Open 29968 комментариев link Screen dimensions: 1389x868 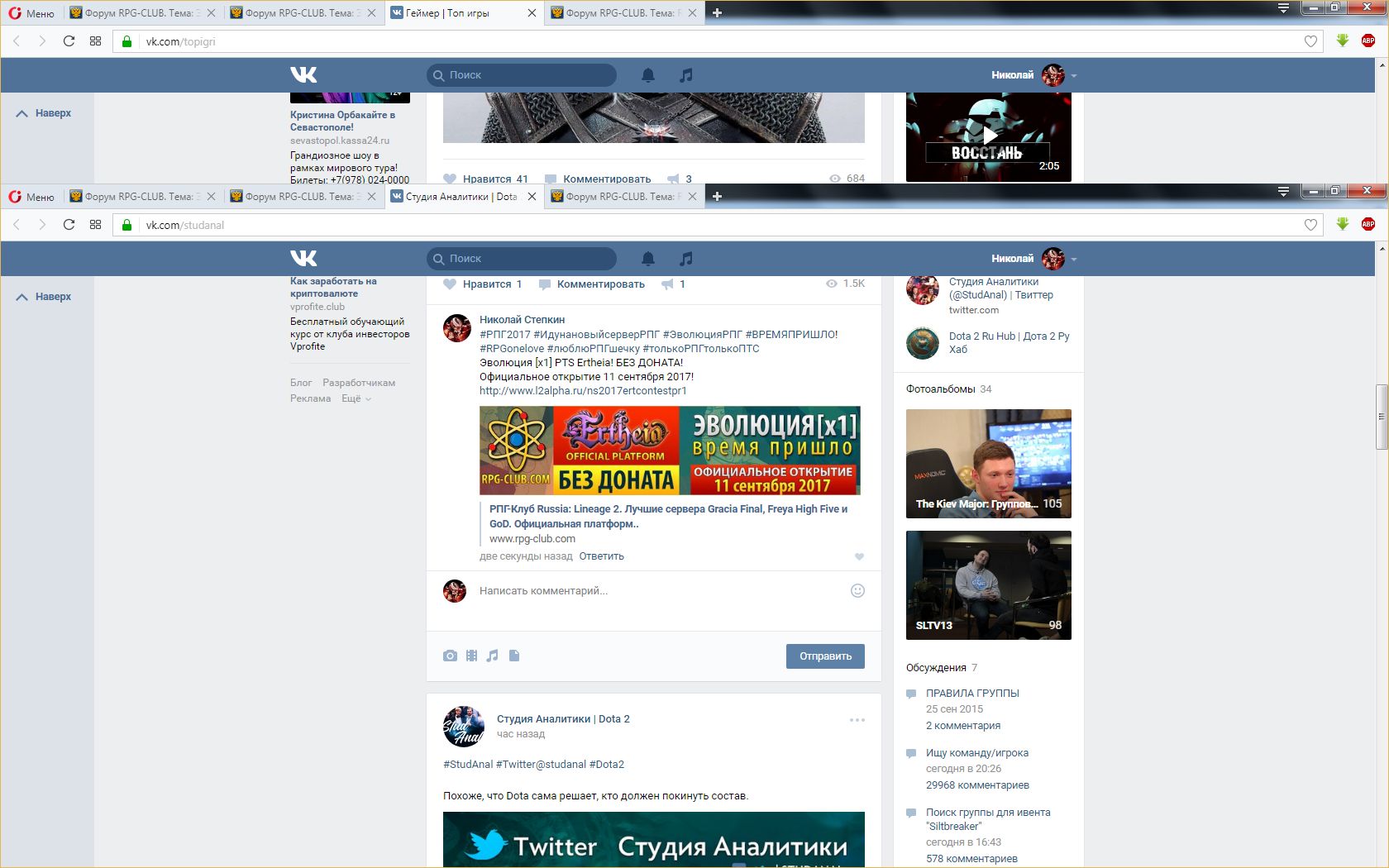tap(977, 785)
